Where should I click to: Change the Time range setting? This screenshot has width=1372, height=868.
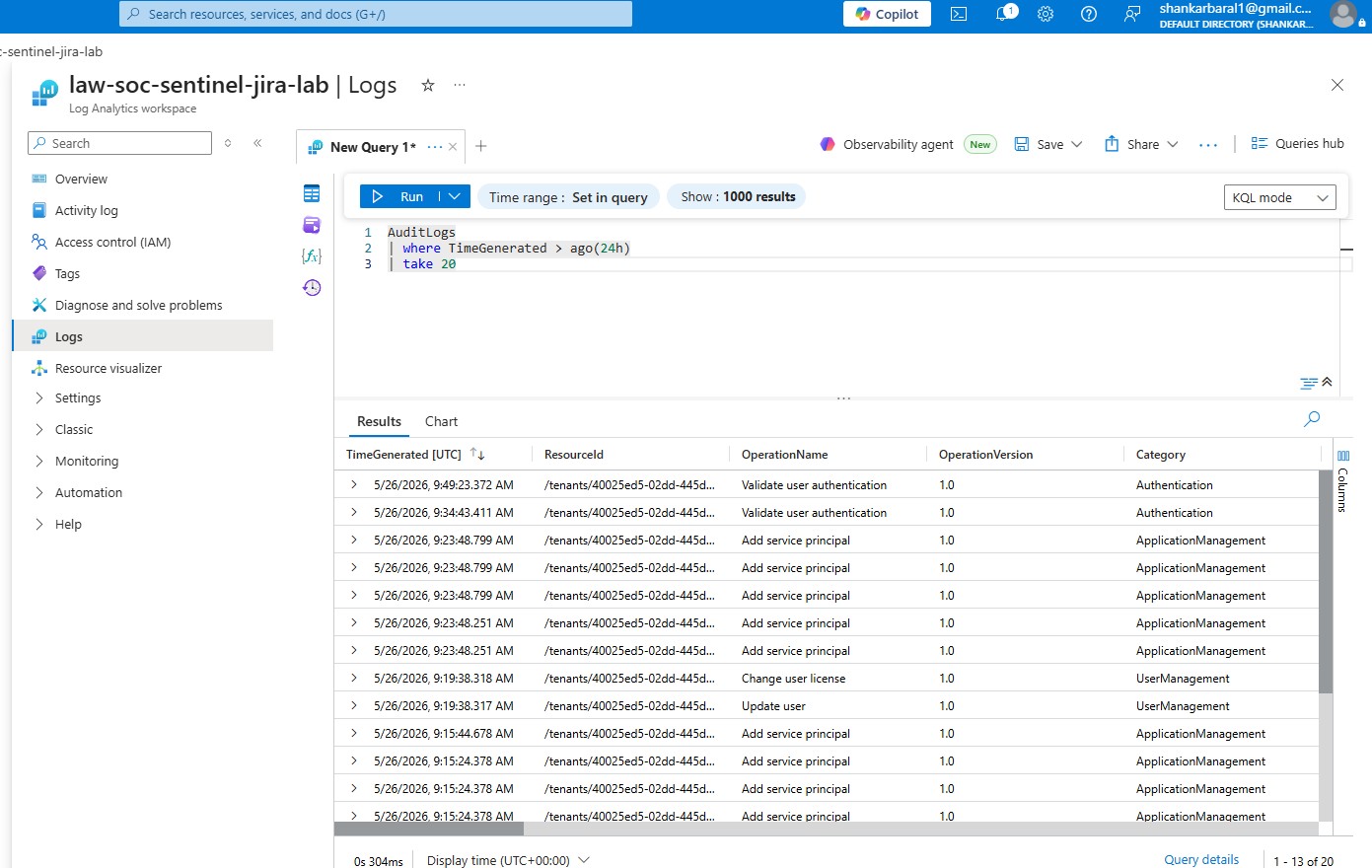pyautogui.click(x=568, y=196)
